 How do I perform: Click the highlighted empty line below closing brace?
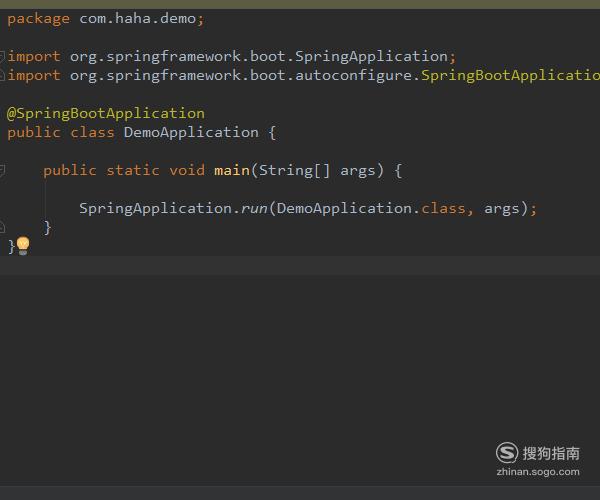300,265
